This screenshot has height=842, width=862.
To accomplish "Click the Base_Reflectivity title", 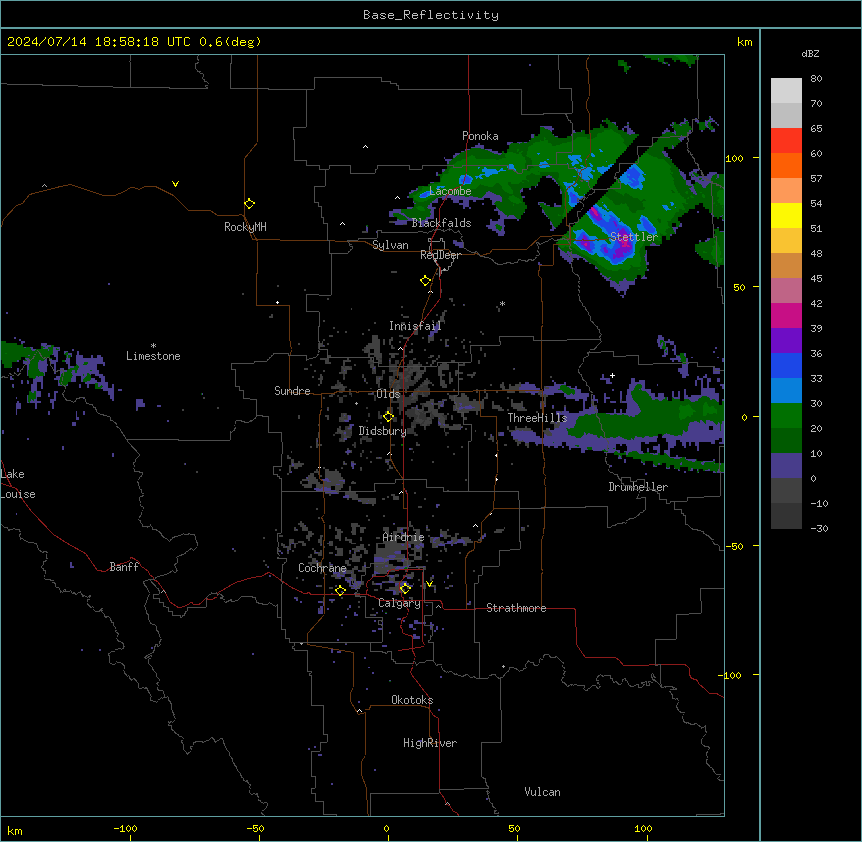I will [431, 15].
